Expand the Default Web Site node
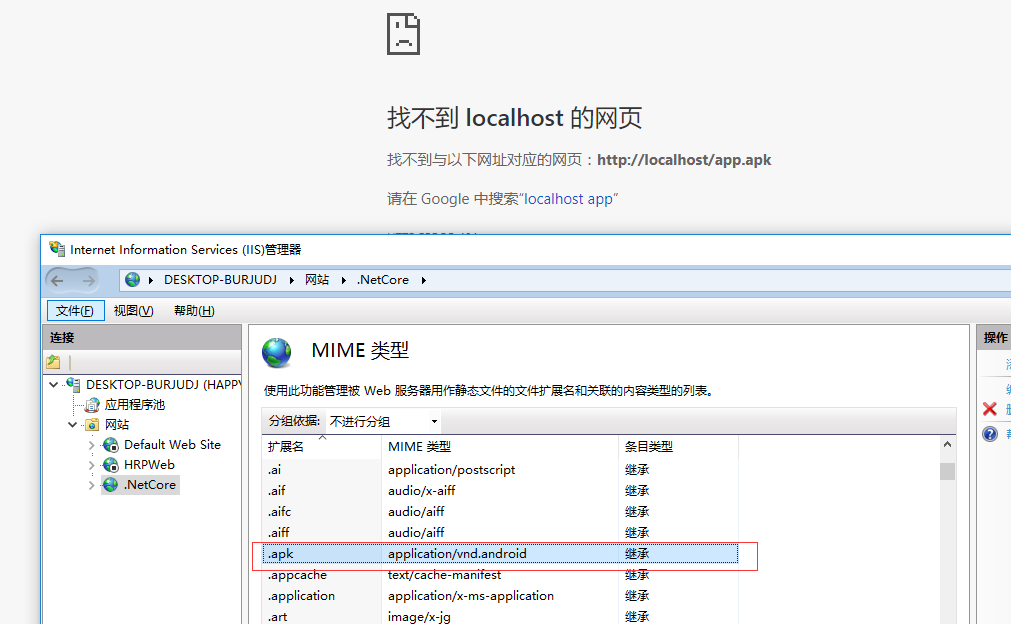Viewport: 1011px width, 624px height. pyautogui.click(x=92, y=445)
